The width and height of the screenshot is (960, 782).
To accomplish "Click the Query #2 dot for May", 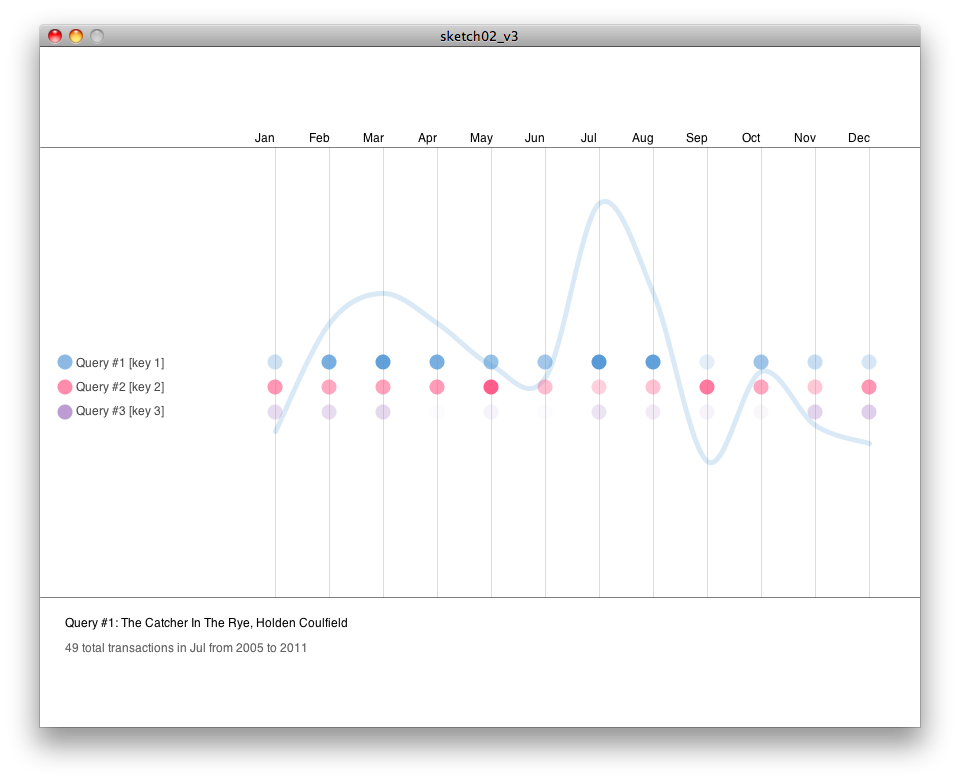I will [491, 387].
